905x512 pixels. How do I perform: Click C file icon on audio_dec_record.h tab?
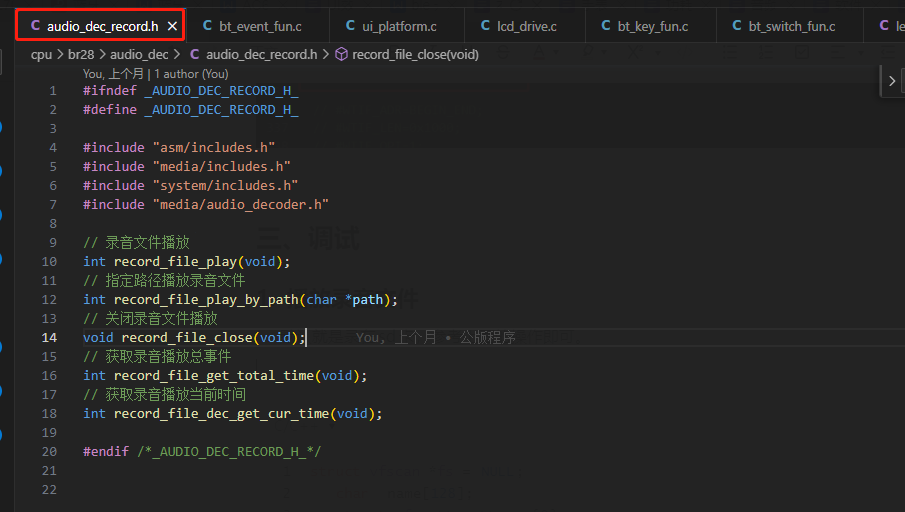point(35,26)
